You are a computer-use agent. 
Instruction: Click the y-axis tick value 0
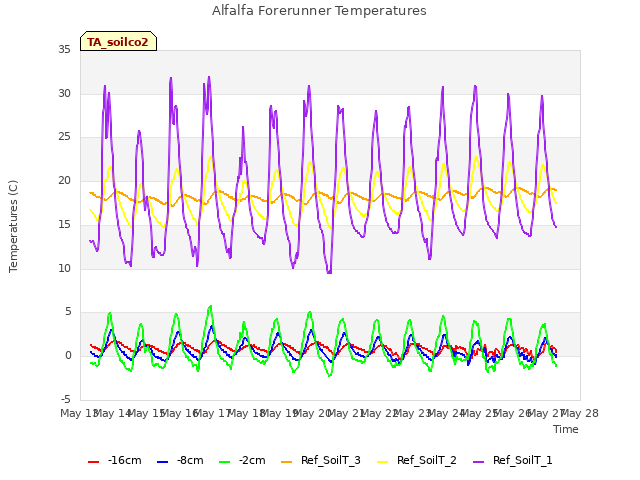(x=68, y=356)
